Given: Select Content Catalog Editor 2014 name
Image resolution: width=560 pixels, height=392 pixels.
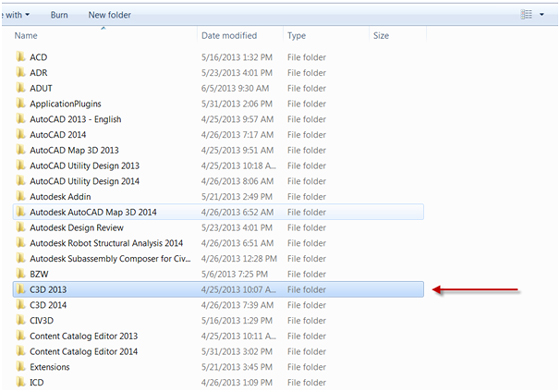Looking at the screenshot, I should pyautogui.click(x=84, y=352).
